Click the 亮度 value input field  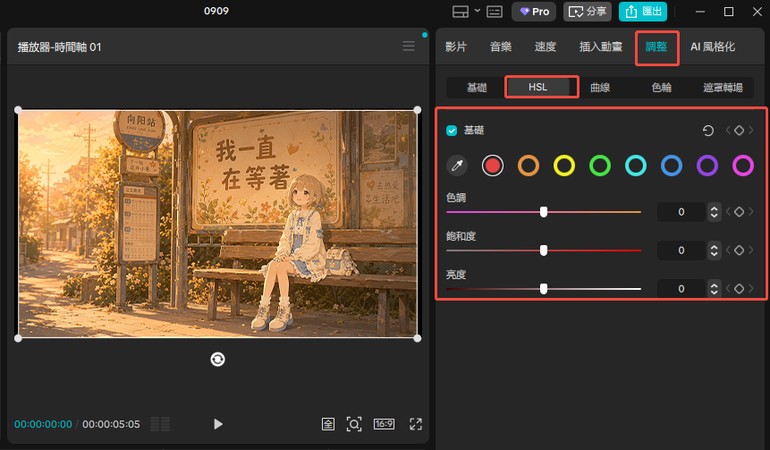681,288
